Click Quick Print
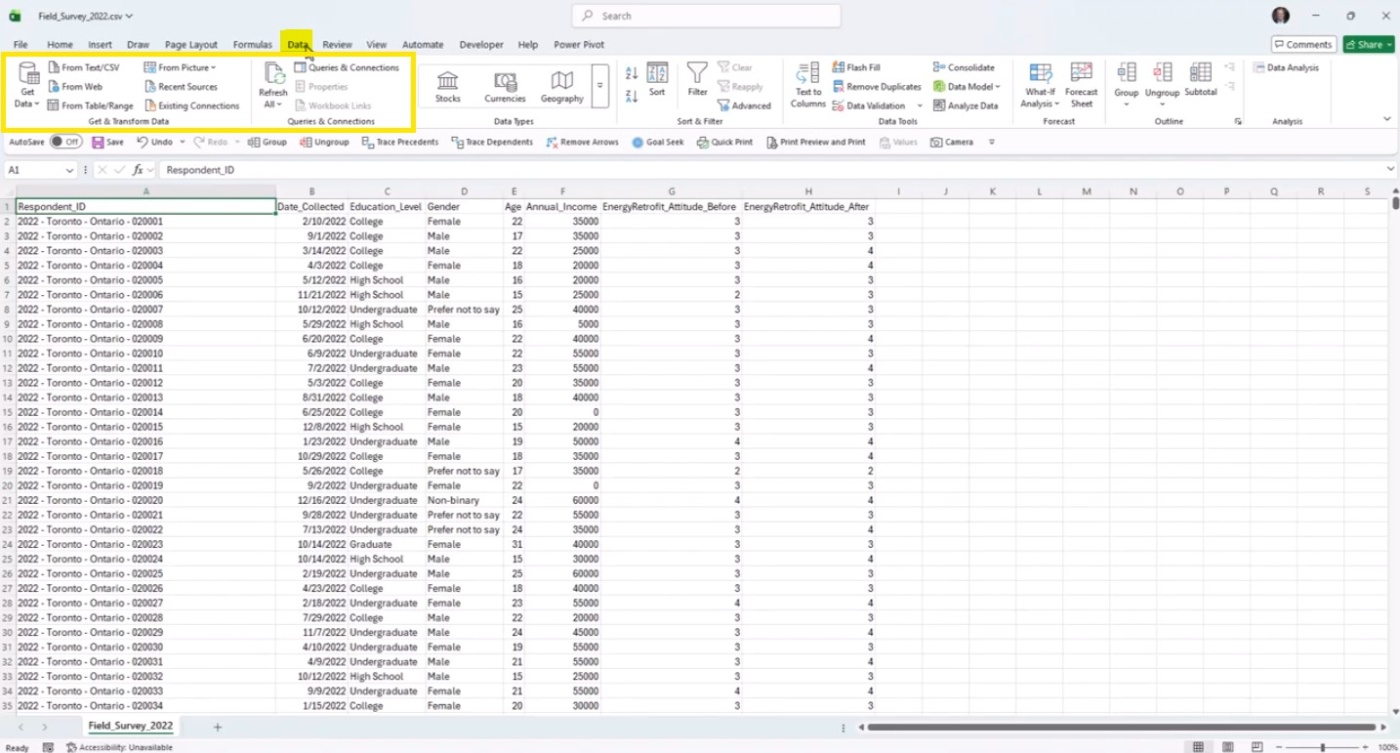The image size is (1400, 753). click(x=725, y=142)
